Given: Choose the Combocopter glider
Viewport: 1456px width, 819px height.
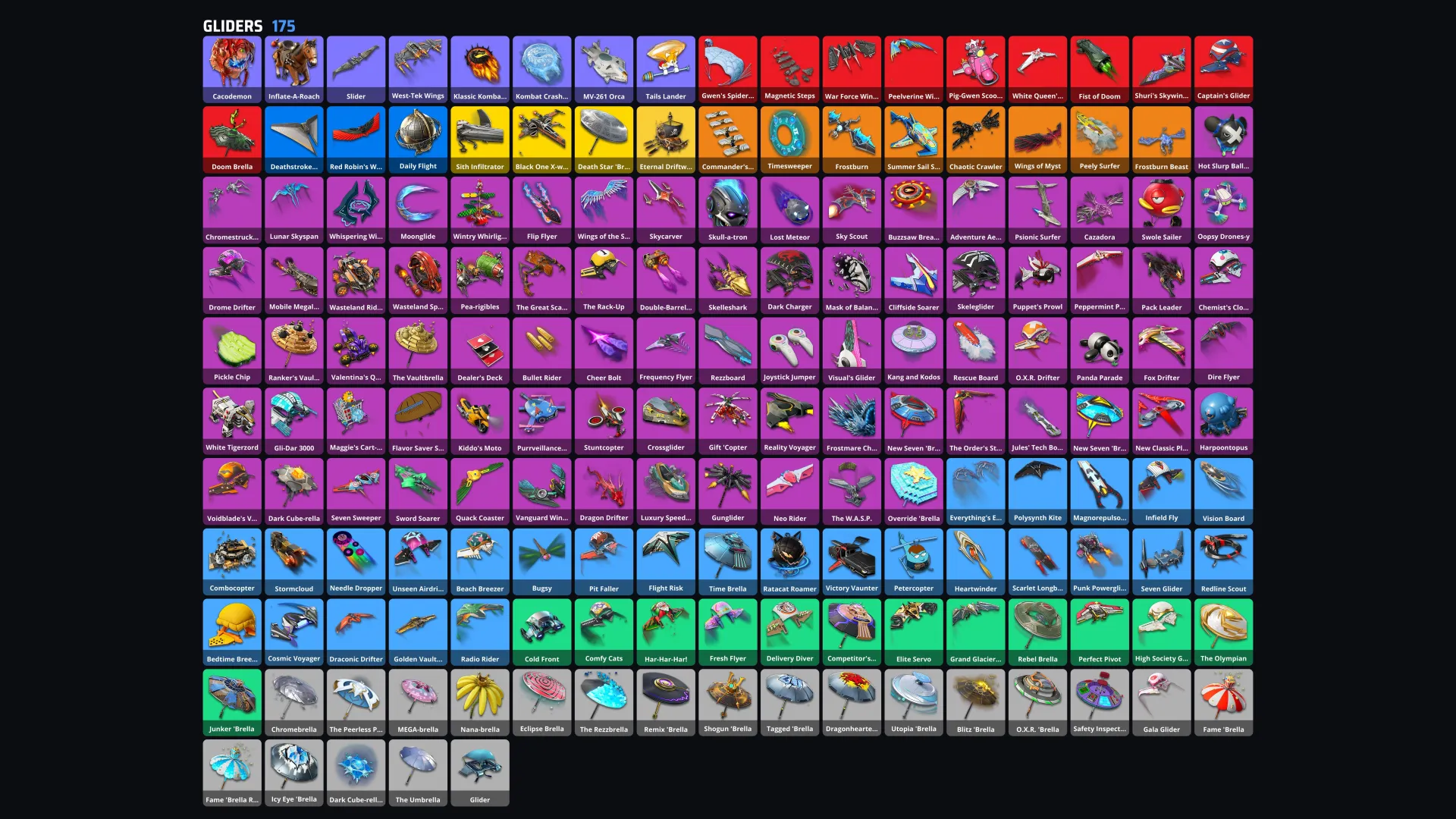Looking at the screenshot, I should (232, 562).
